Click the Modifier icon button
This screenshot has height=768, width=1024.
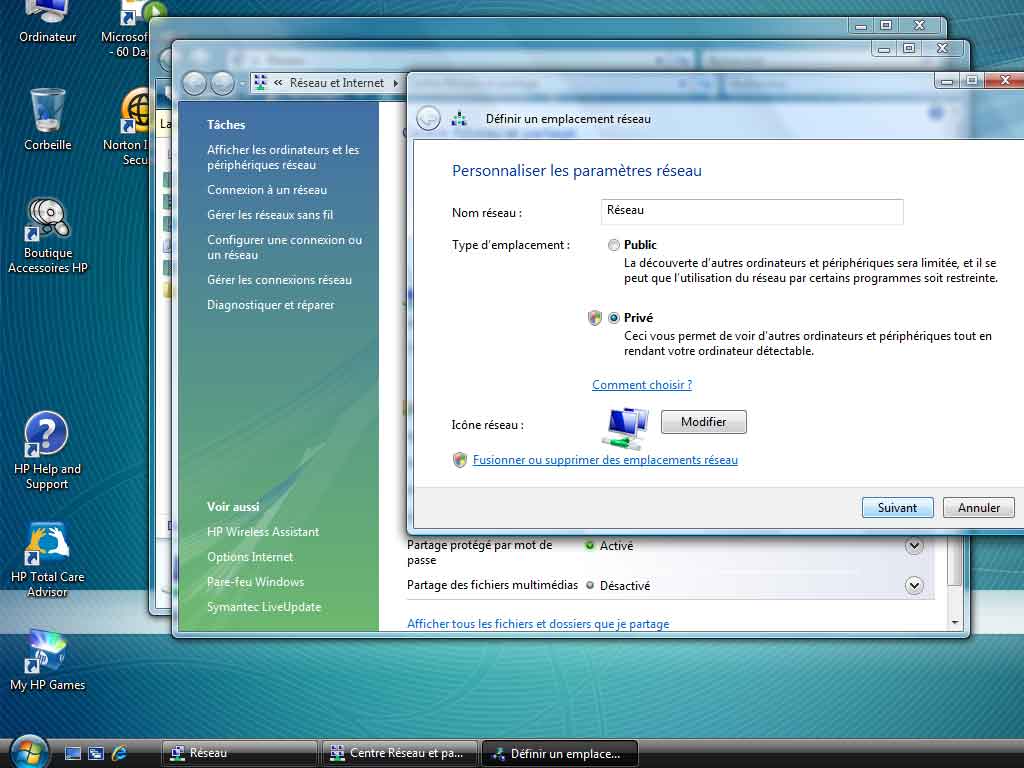703,422
